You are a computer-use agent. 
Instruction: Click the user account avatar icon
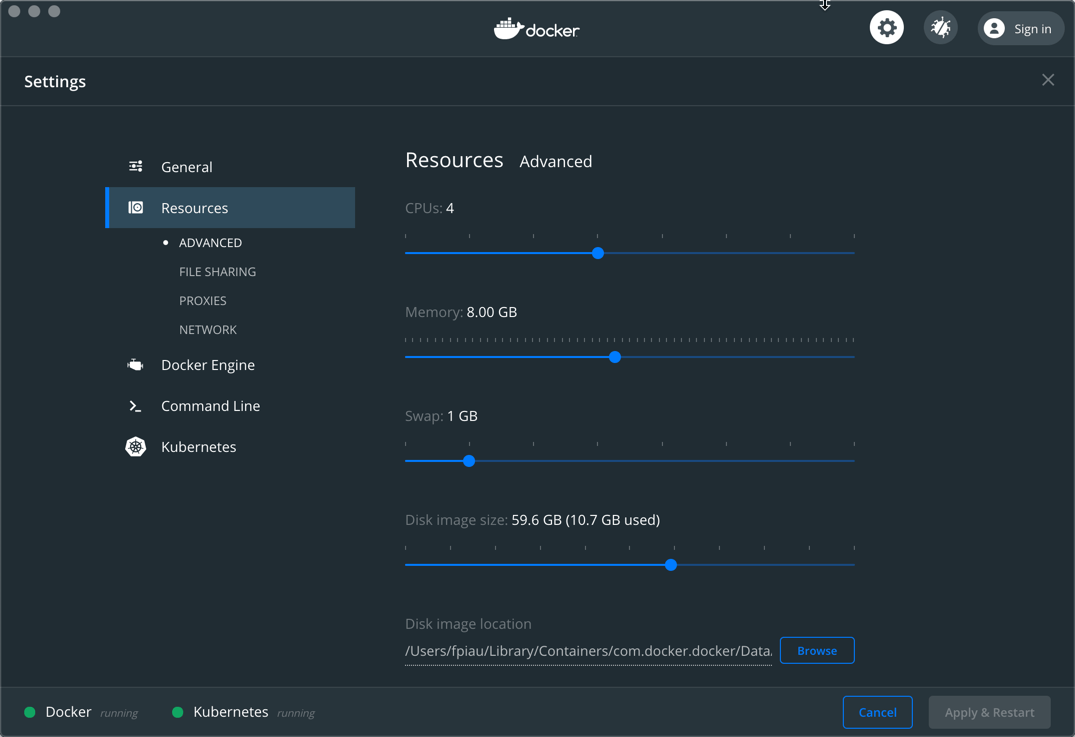tap(994, 28)
